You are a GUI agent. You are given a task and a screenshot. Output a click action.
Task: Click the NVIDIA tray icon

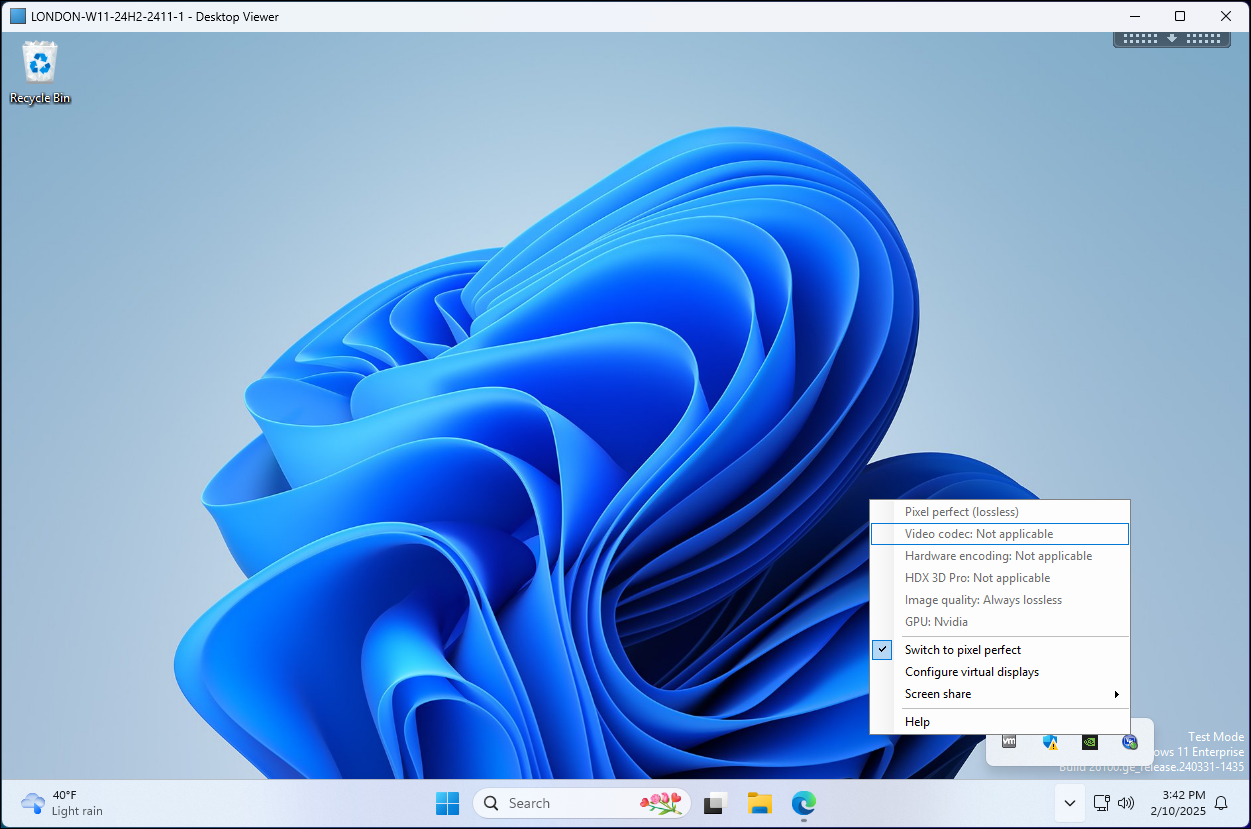tap(1090, 742)
